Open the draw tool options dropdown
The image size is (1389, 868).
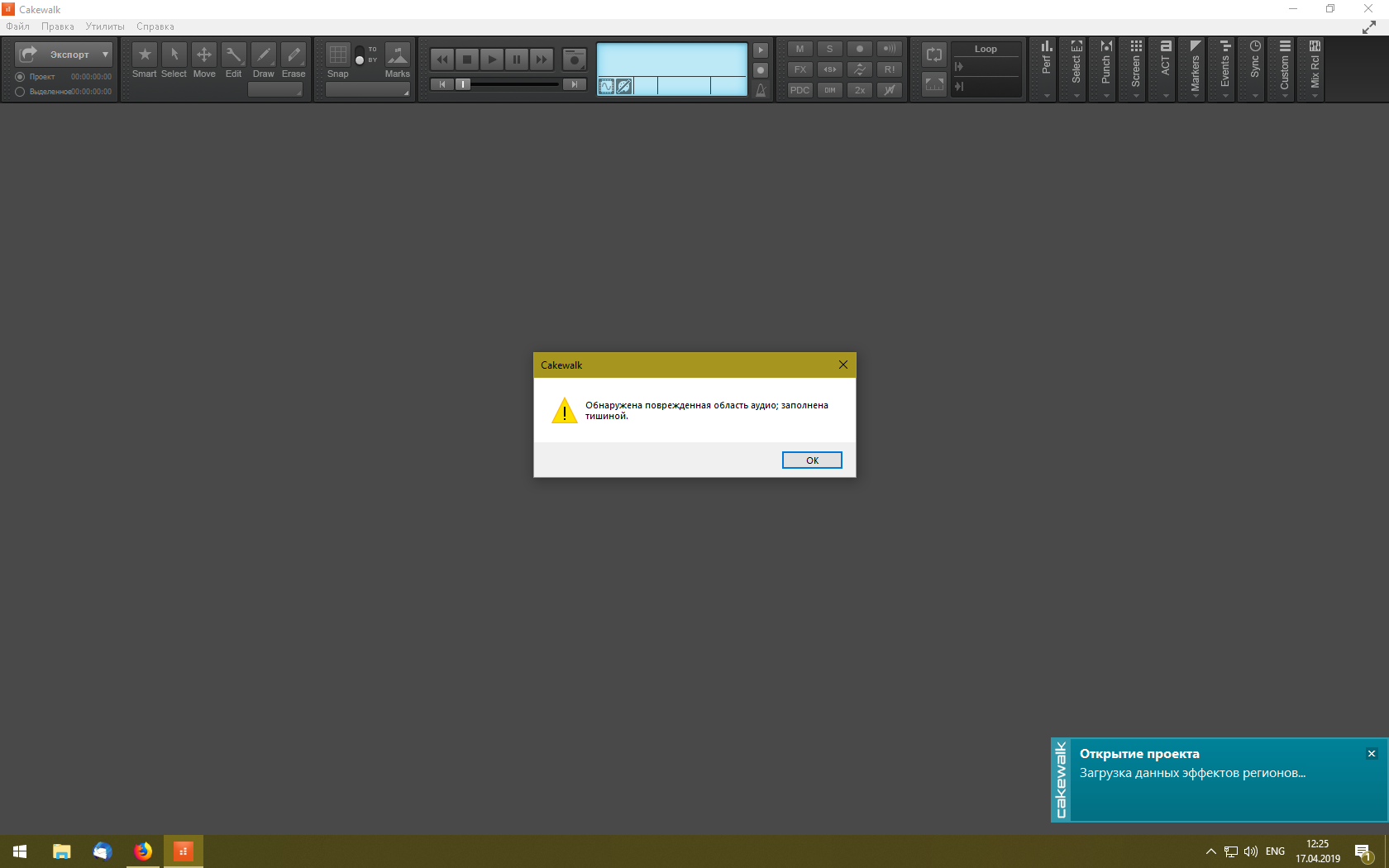275,89
